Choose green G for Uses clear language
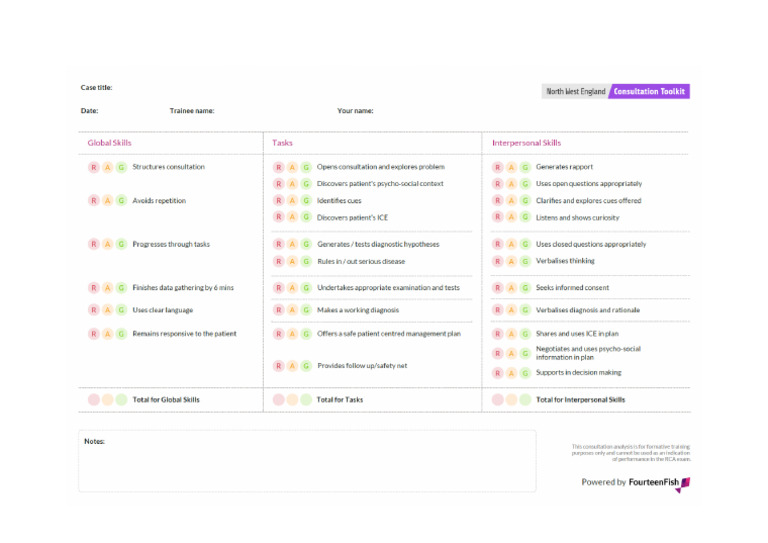 coord(121,310)
